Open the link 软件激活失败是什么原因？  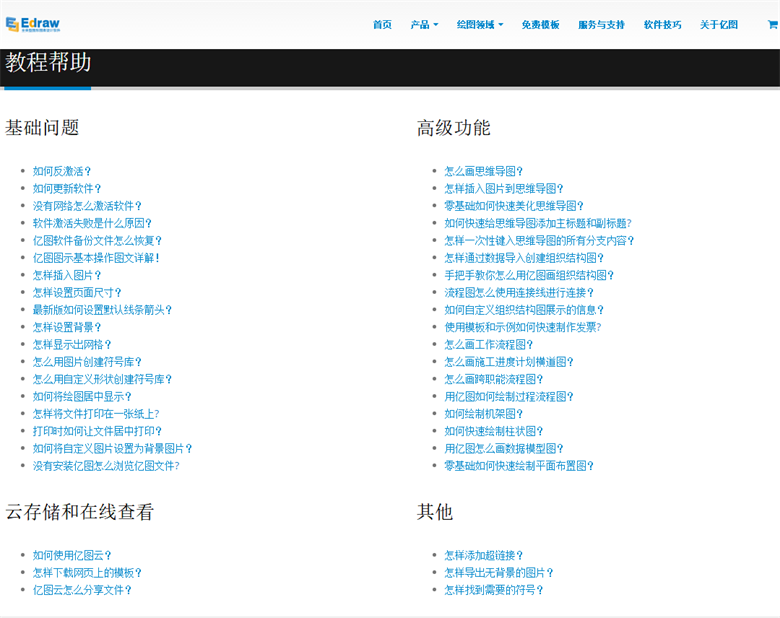click(93, 223)
